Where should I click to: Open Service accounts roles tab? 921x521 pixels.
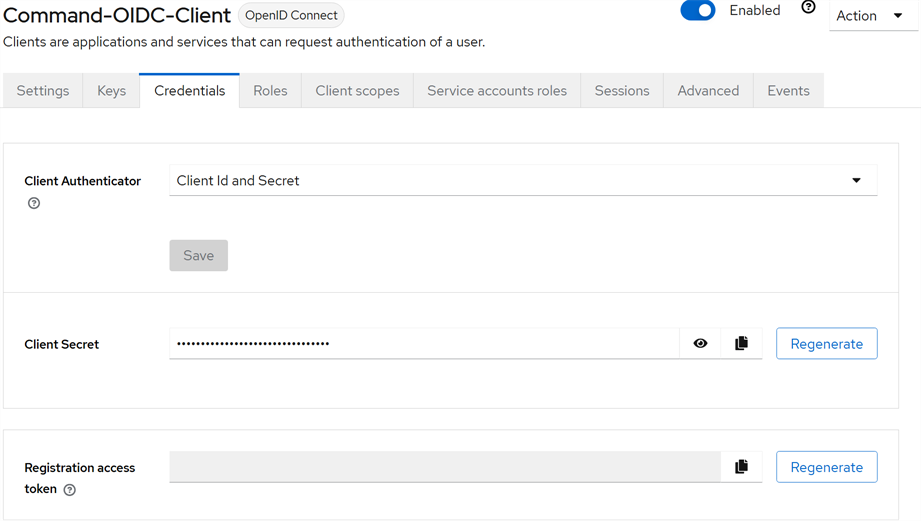(497, 91)
